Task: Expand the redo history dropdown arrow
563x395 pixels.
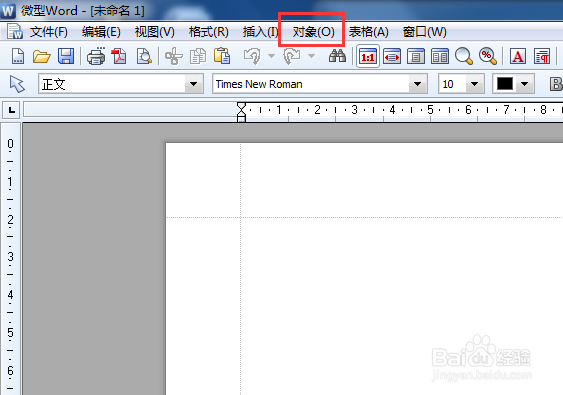Action: coord(311,56)
